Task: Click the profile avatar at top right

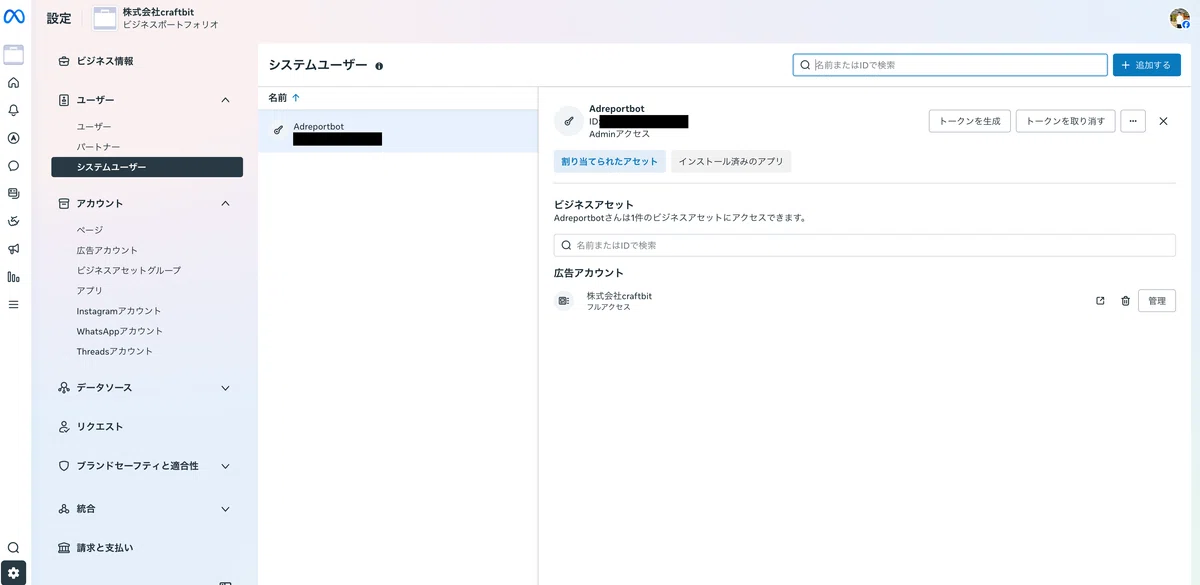Action: click(1179, 18)
